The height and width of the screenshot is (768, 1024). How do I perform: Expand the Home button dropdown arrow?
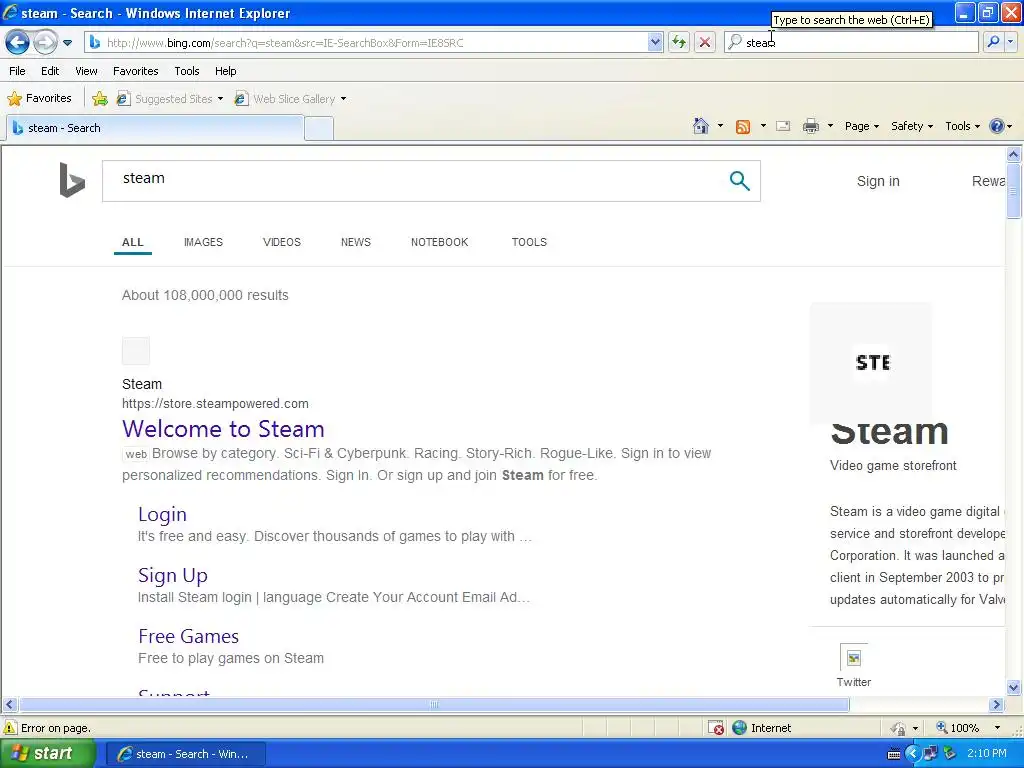click(720, 126)
